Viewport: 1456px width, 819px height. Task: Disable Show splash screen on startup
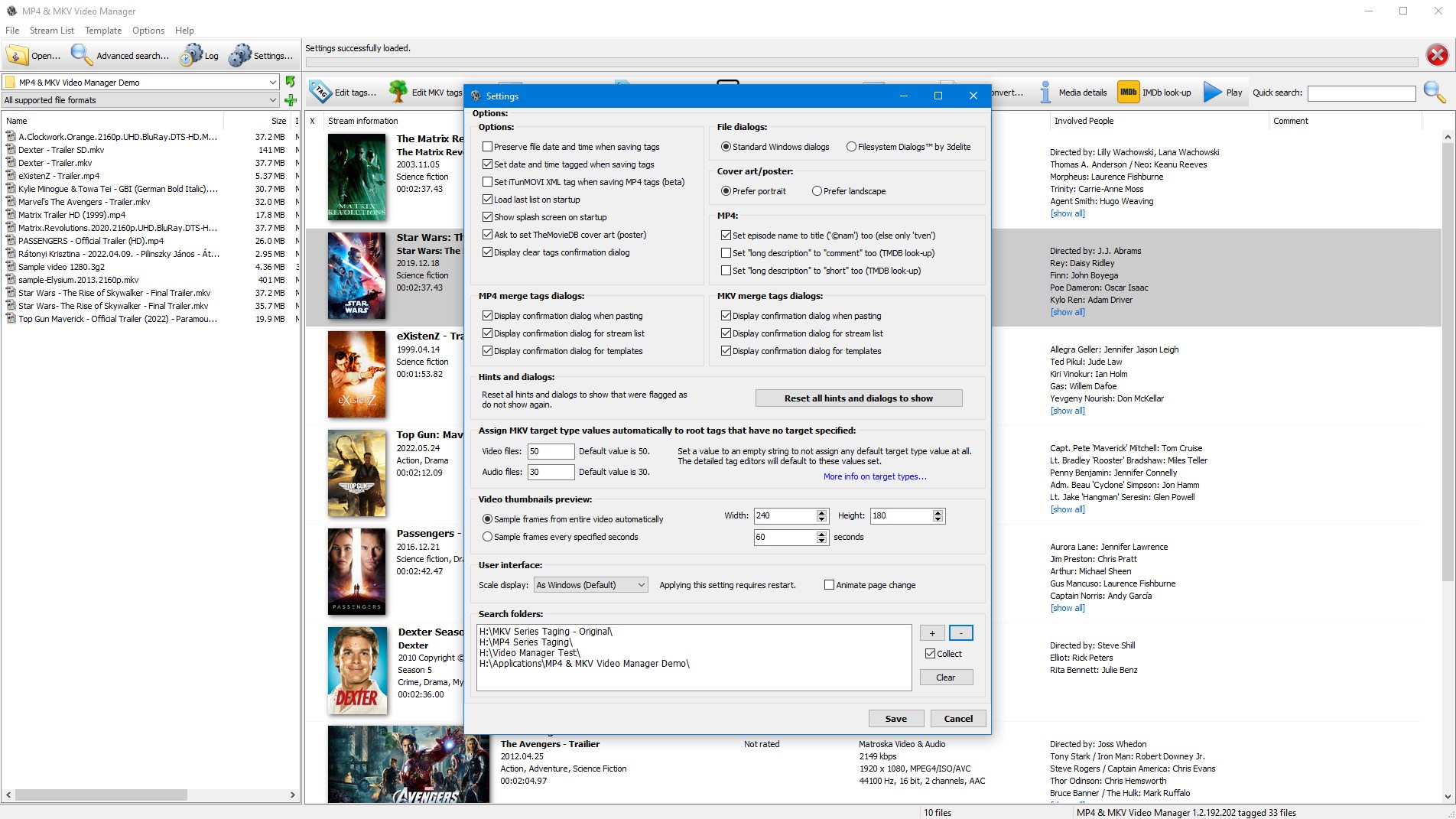(x=487, y=217)
